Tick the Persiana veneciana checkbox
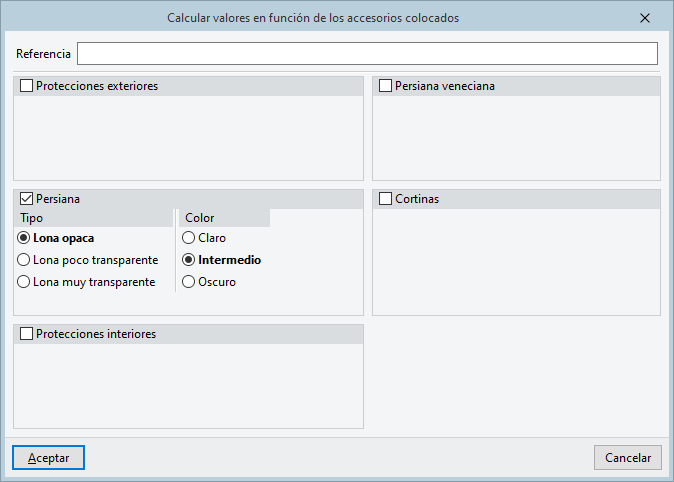Viewport: 674px width, 482px height. 386,86
